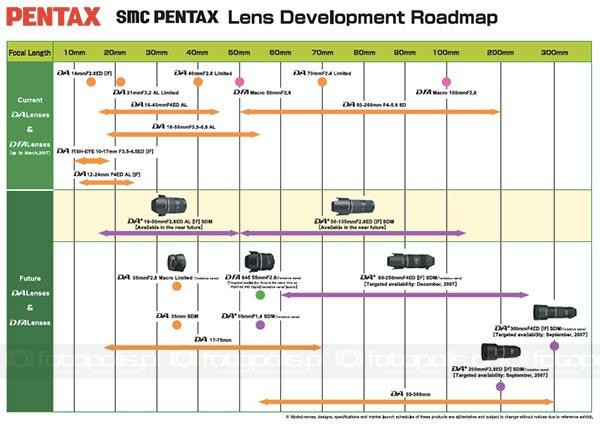Click the DA* 60-250mm F4ED lens photo

411,261
